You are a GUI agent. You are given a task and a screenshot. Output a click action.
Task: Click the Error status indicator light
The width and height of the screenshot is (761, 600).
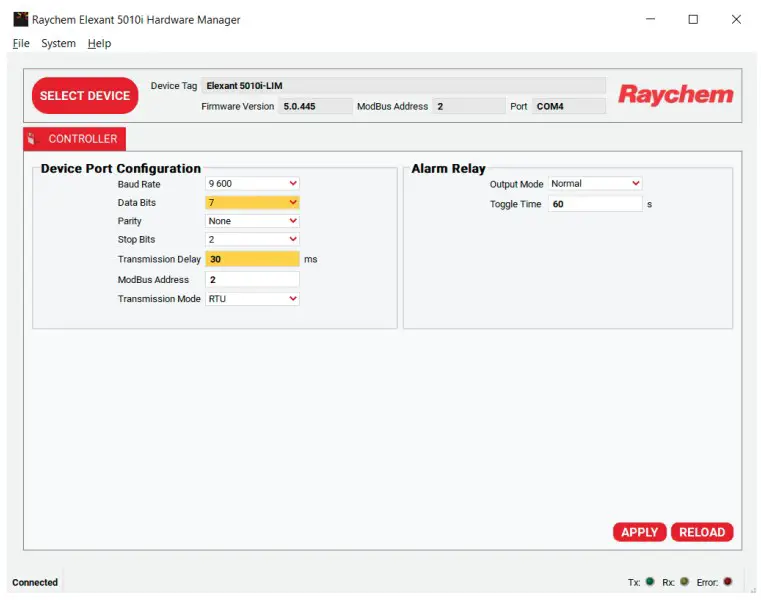tap(728, 582)
